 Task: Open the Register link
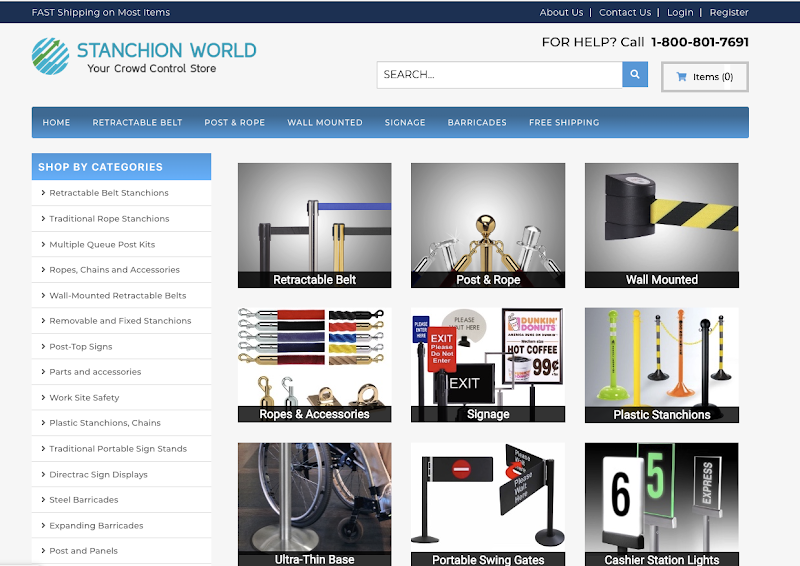[x=729, y=12]
